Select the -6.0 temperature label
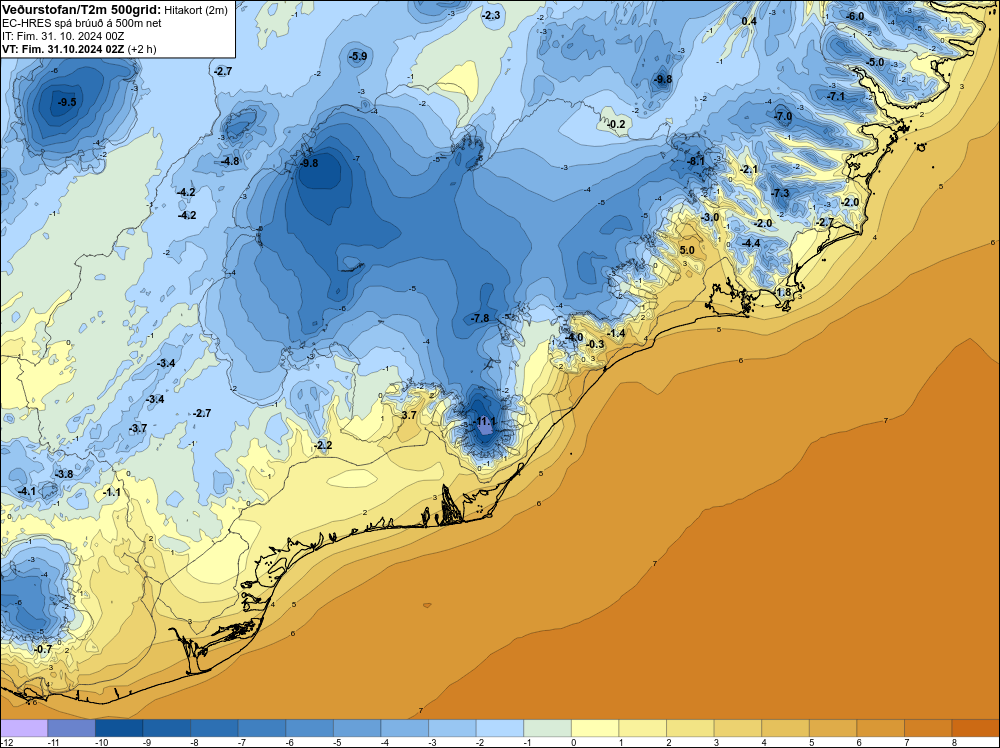The image size is (1000, 748). coord(855,16)
